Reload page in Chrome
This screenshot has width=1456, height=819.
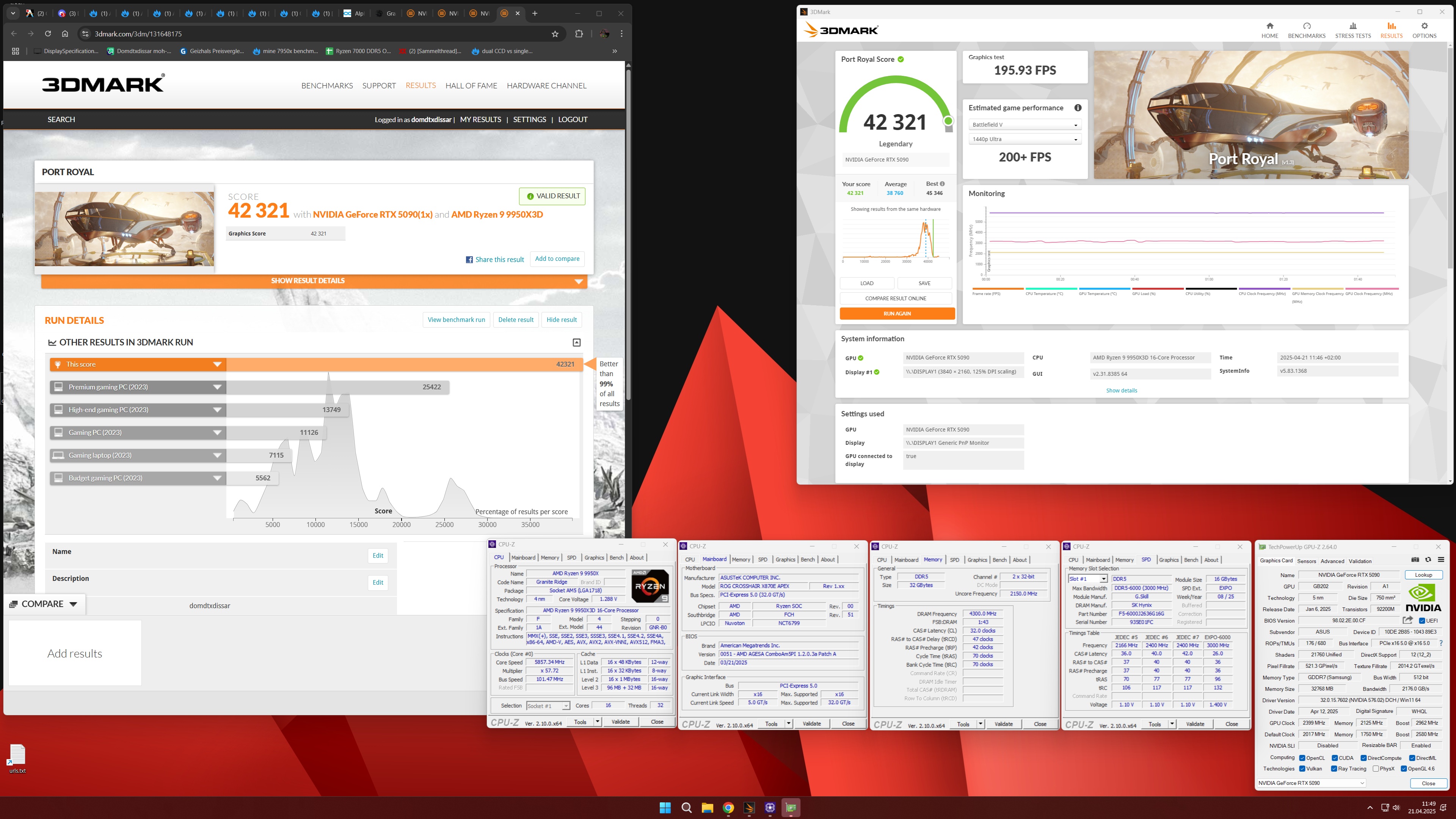[x=48, y=34]
